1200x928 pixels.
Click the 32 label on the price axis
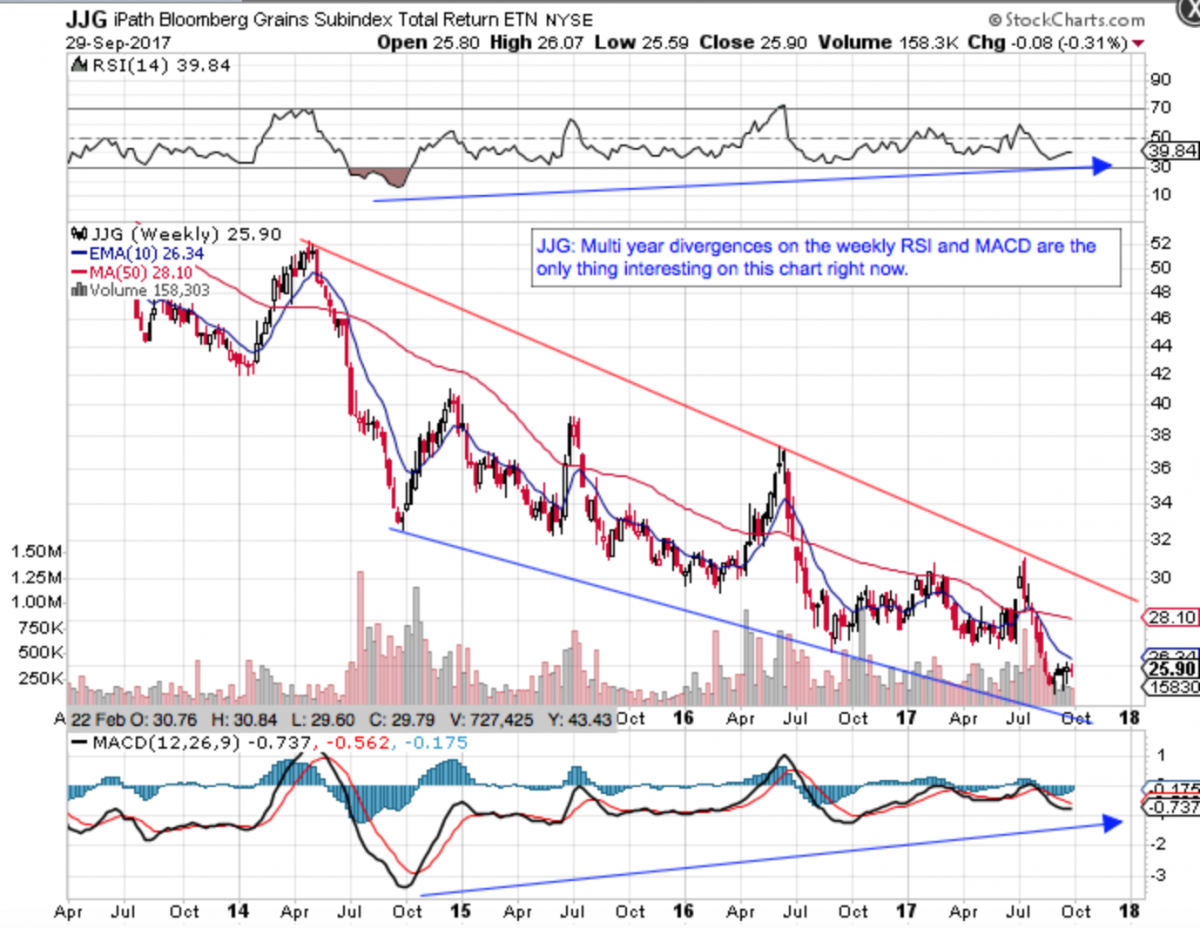pos(1160,539)
